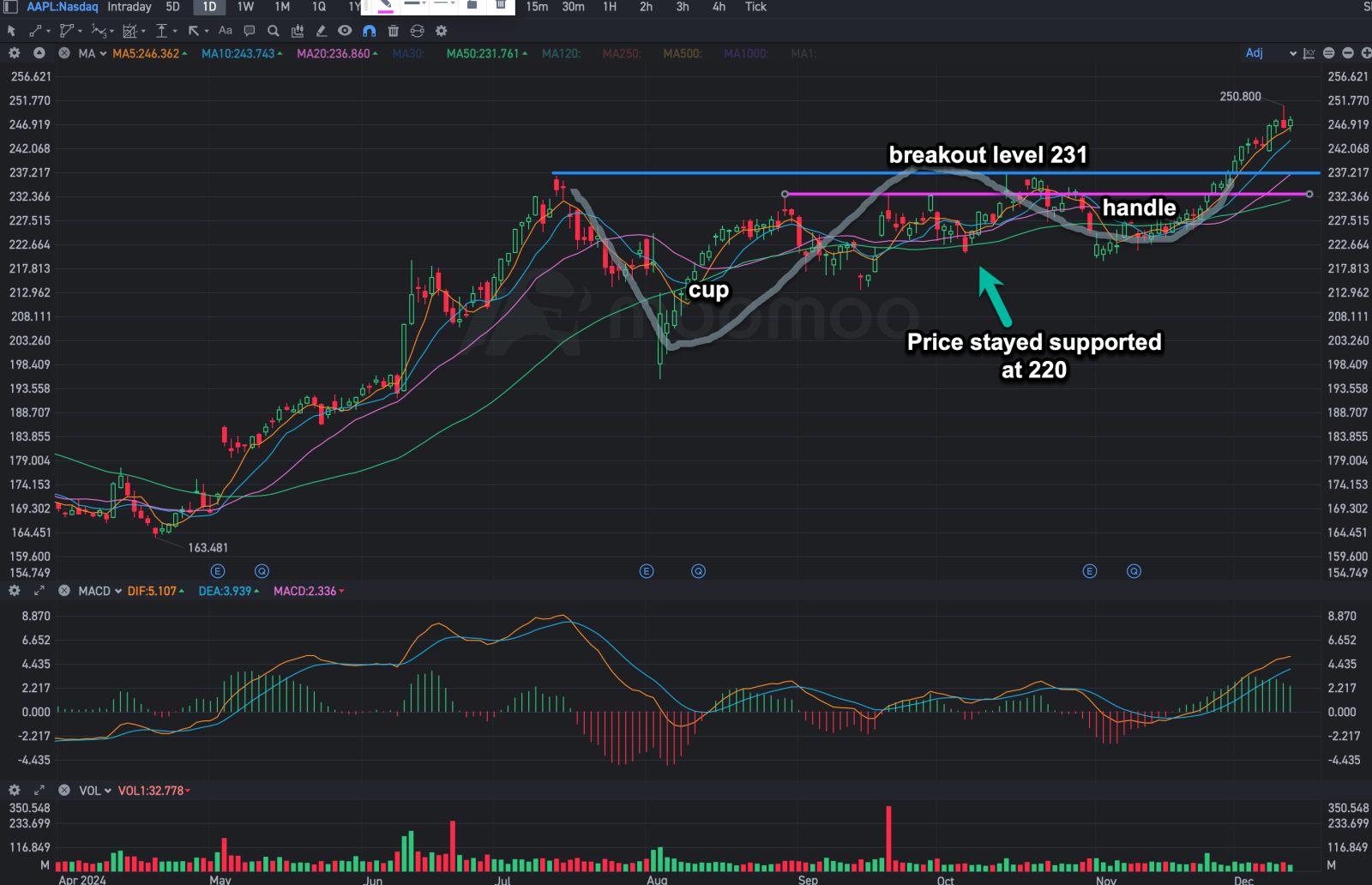Toggle the MA50 line visibility

tap(487, 53)
